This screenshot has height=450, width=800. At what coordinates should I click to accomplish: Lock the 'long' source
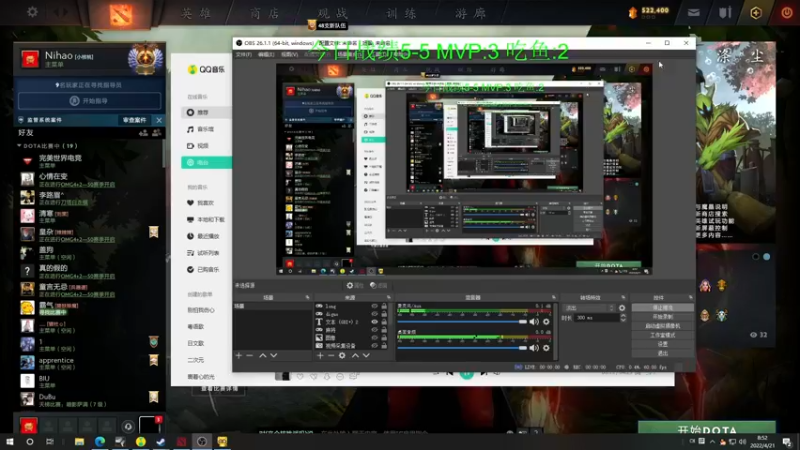click(x=384, y=306)
